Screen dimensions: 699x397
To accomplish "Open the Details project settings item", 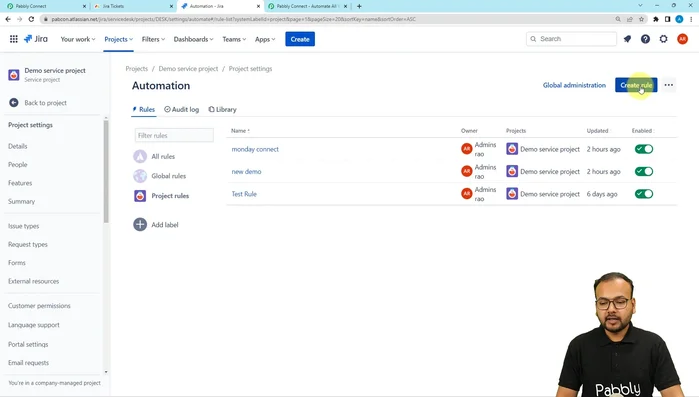I will tap(17, 146).
